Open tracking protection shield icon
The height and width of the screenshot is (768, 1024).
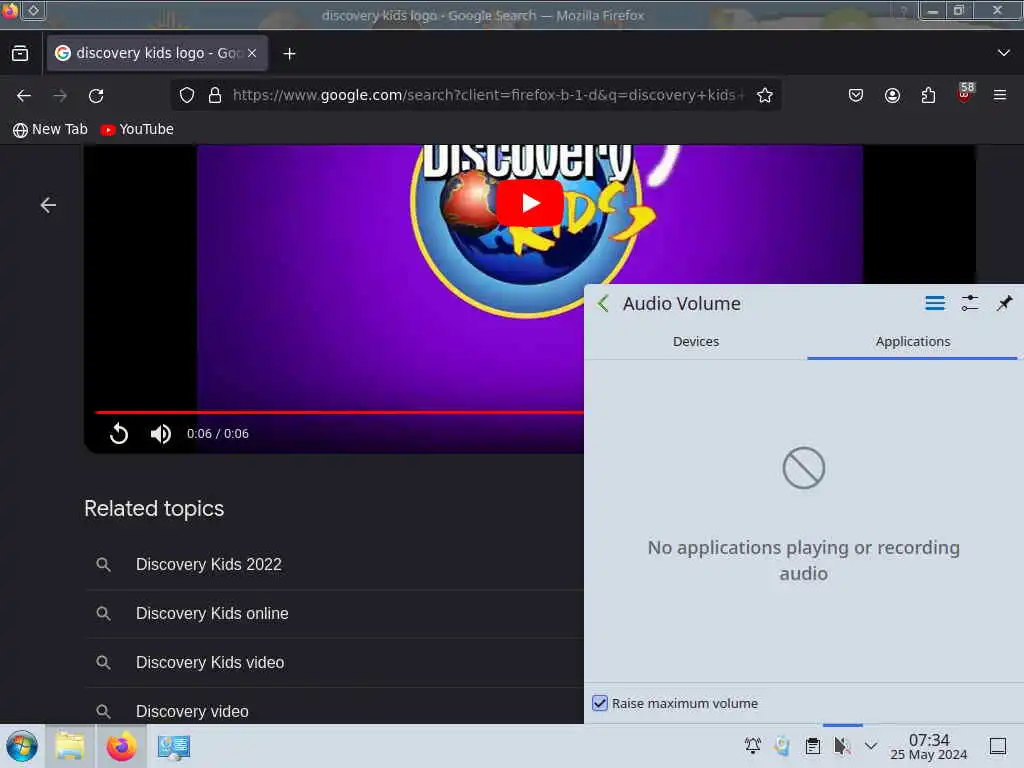coord(187,95)
